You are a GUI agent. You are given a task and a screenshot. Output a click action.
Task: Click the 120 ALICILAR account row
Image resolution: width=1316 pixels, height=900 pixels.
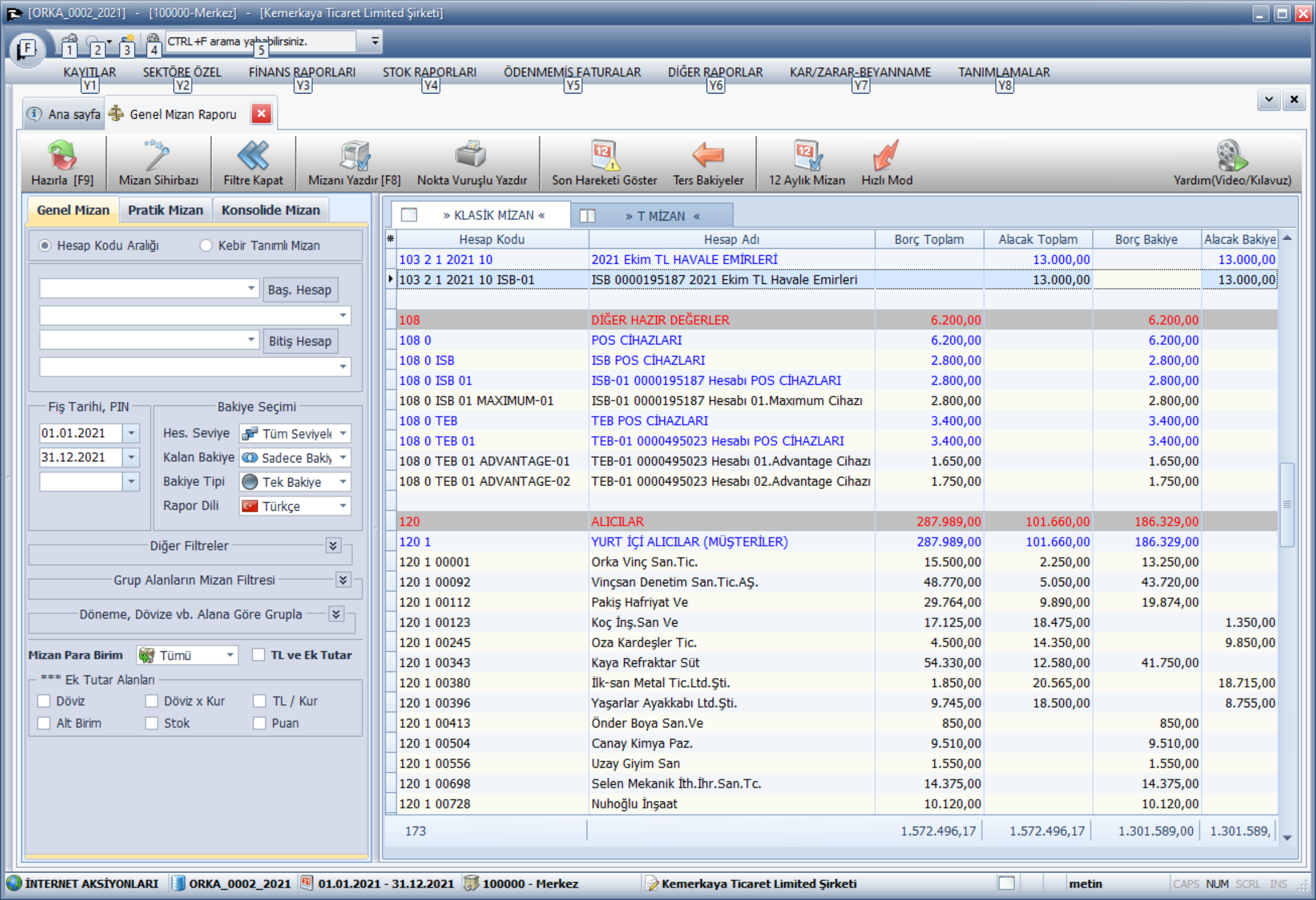click(836, 521)
